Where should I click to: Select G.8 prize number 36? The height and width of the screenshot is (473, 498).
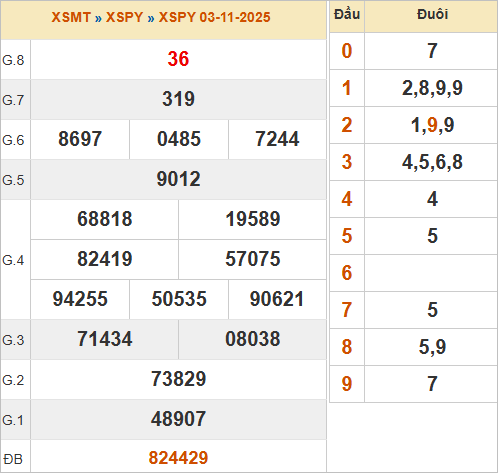(178, 59)
